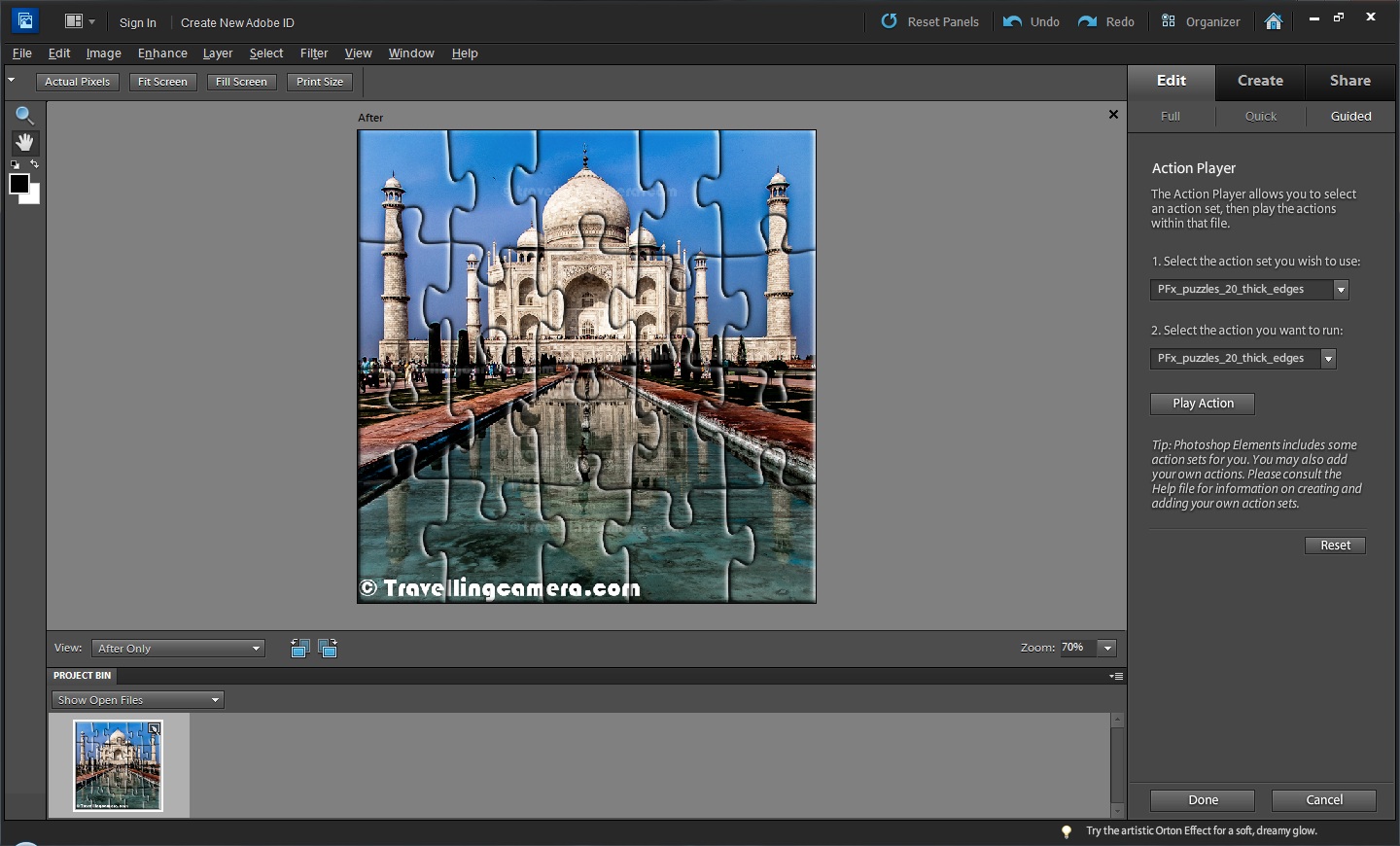This screenshot has width=1400, height=846.
Task: Click Actual Pixels button
Action: coord(78,82)
